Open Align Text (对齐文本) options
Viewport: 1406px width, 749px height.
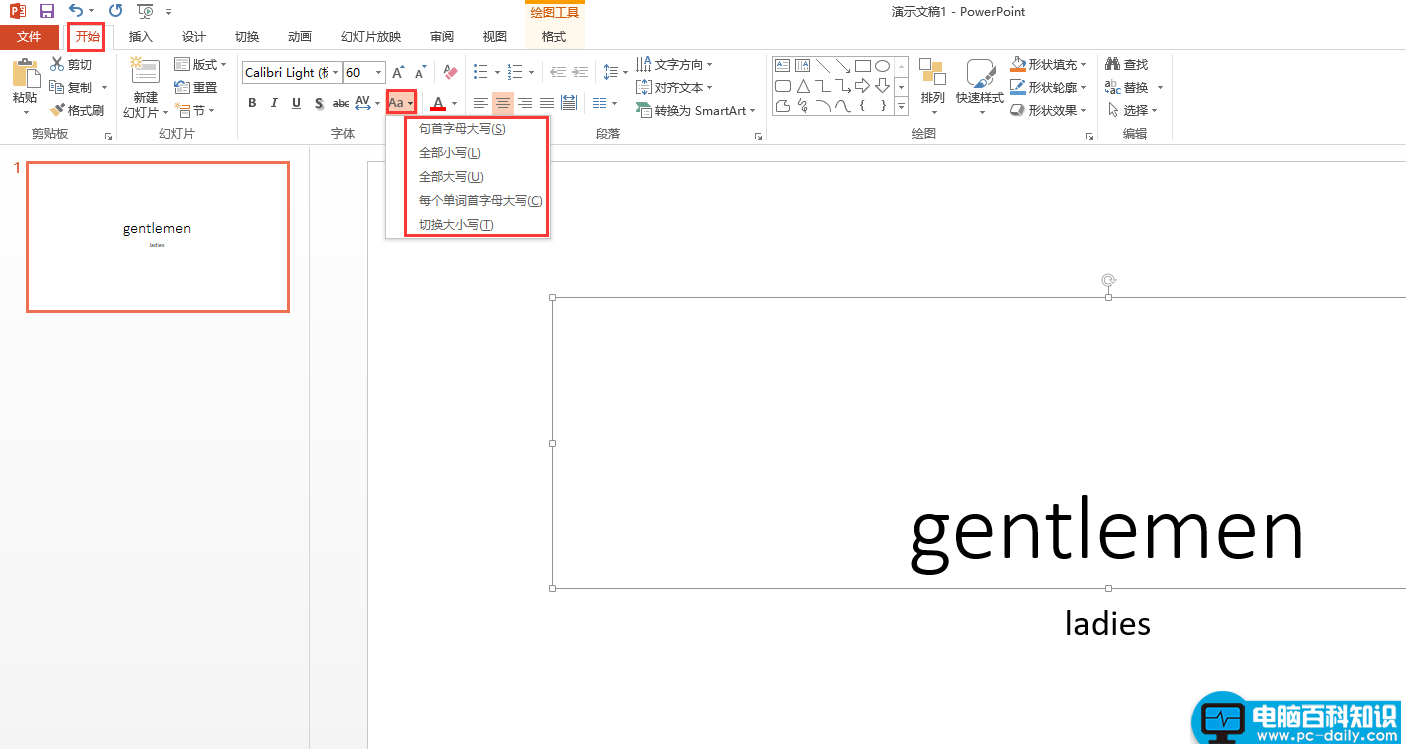[x=675, y=87]
